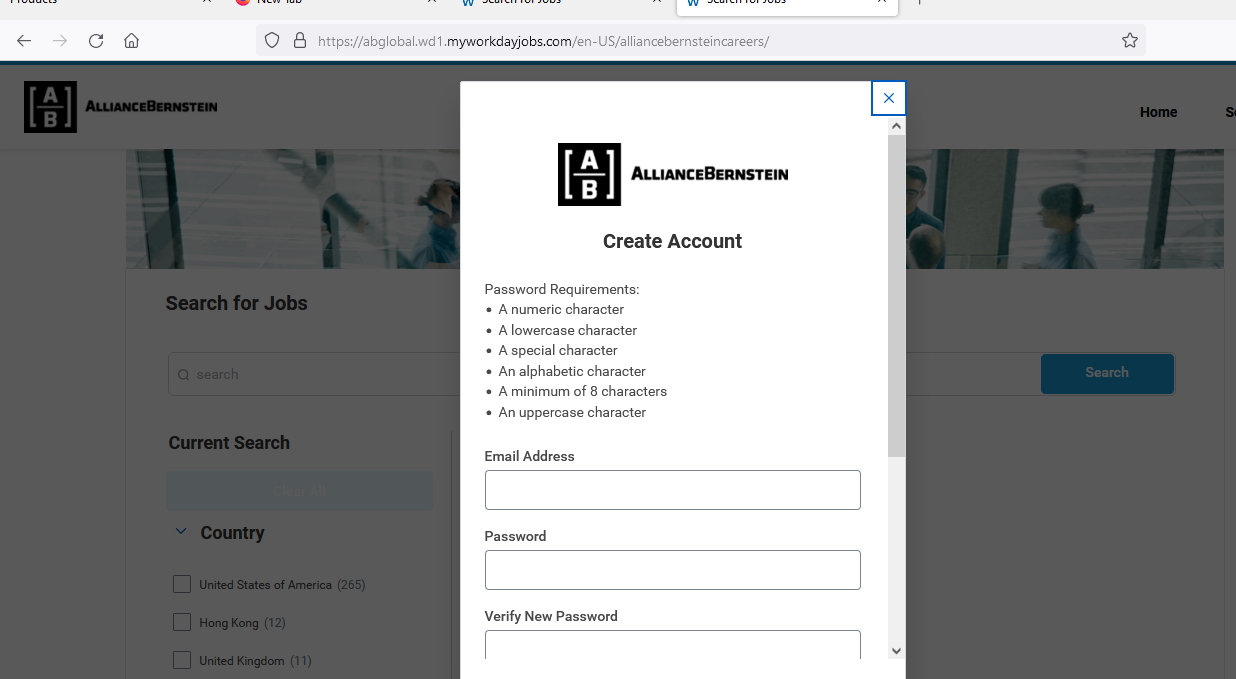Image resolution: width=1236 pixels, height=679 pixels.
Task: Click the AllianceBernstein logo in page header
Action: tap(121, 107)
